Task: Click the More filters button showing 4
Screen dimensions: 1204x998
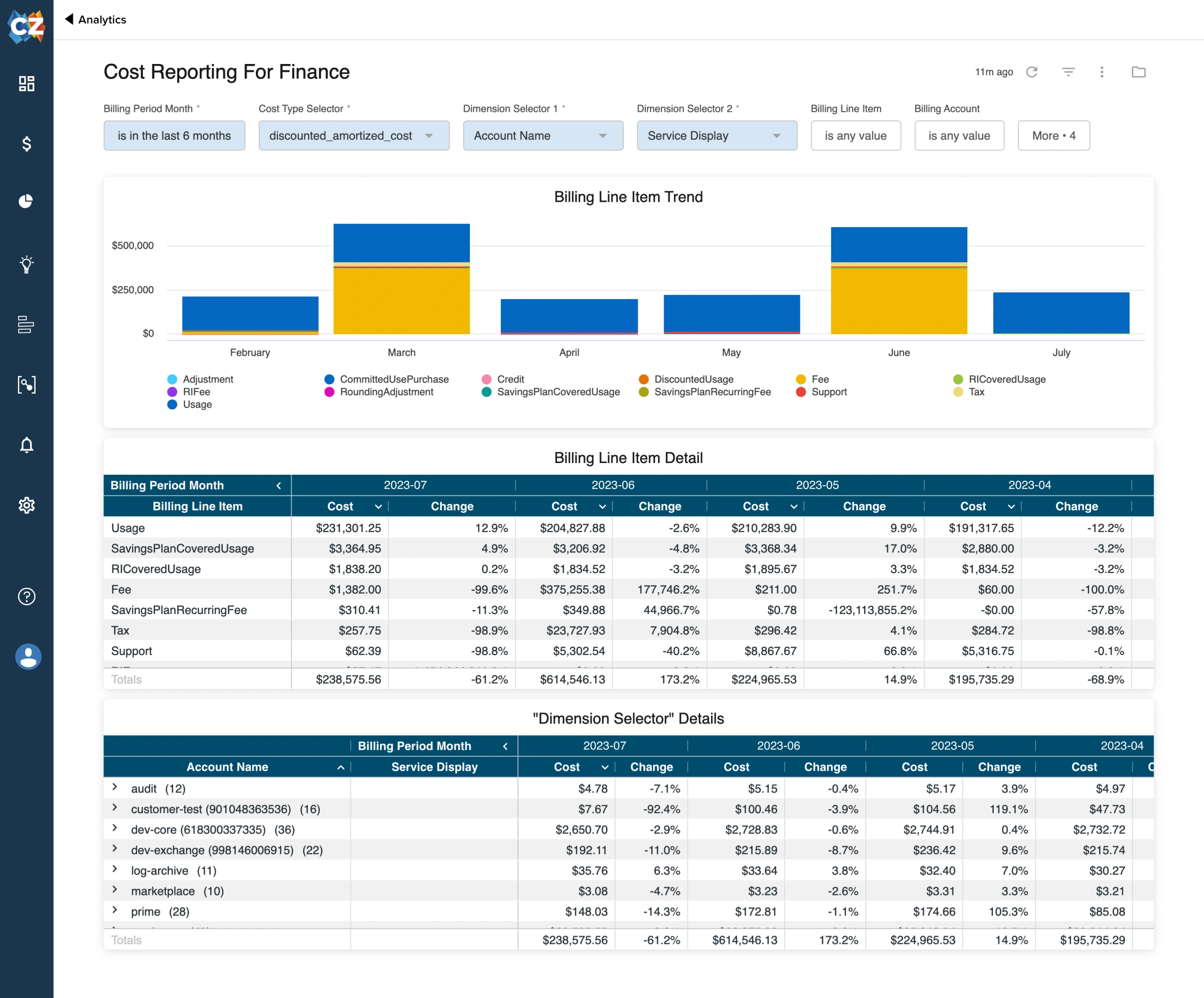Action: coord(1055,135)
